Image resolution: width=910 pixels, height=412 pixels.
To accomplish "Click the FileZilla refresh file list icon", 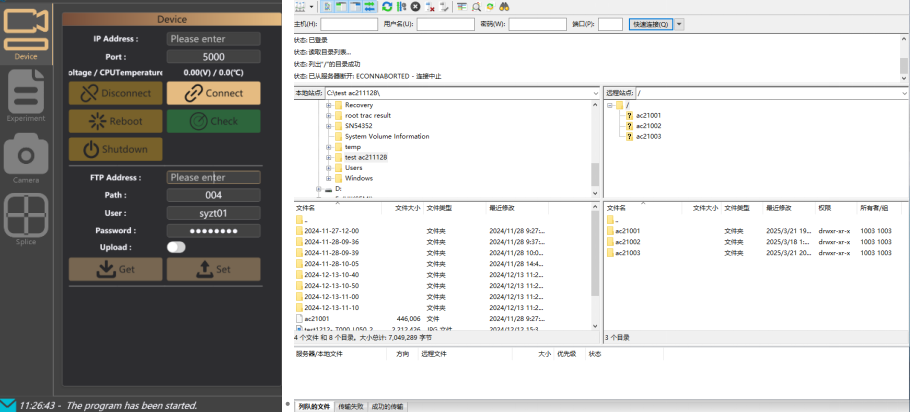I will coord(387,6).
